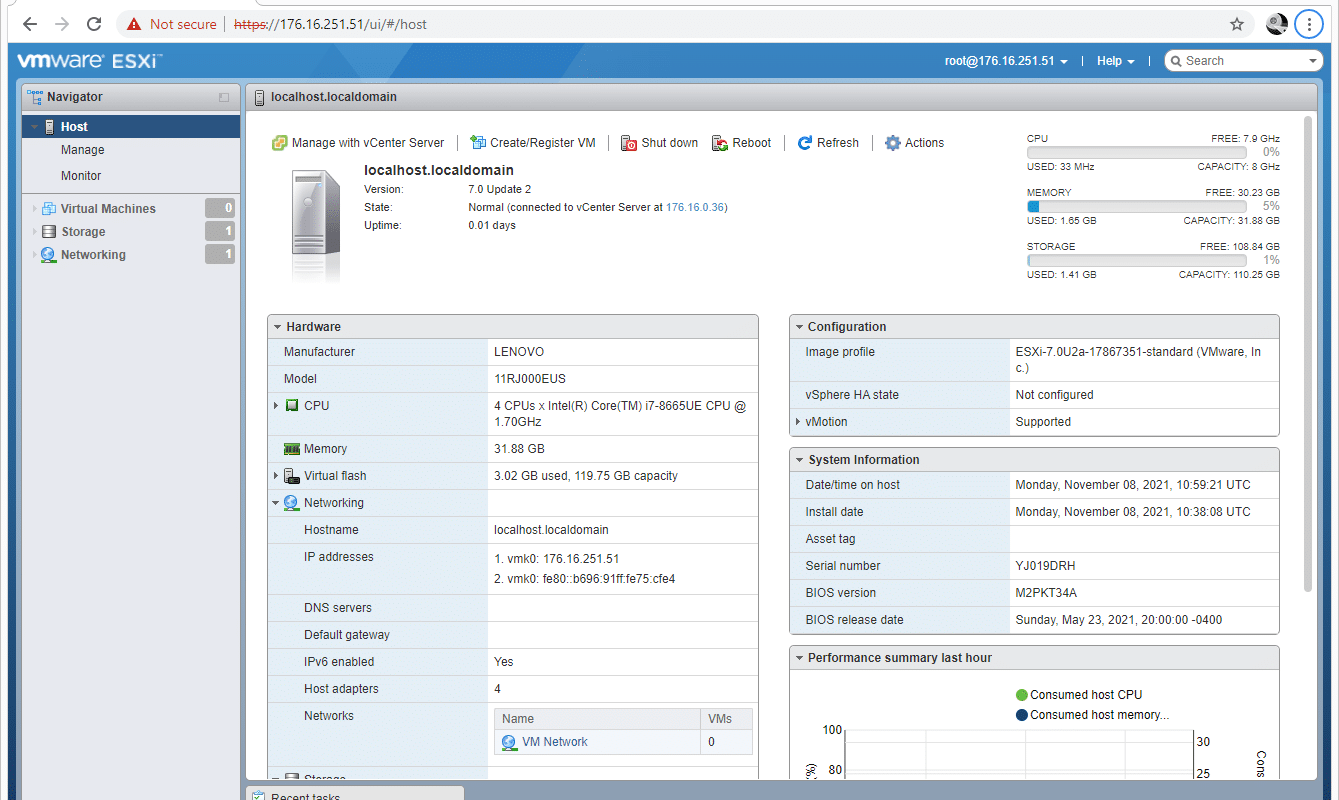Click the Virtual flash icon in Hardware
Image resolution: width=1339 pixels, height=800 pixels.
(292, 476)
